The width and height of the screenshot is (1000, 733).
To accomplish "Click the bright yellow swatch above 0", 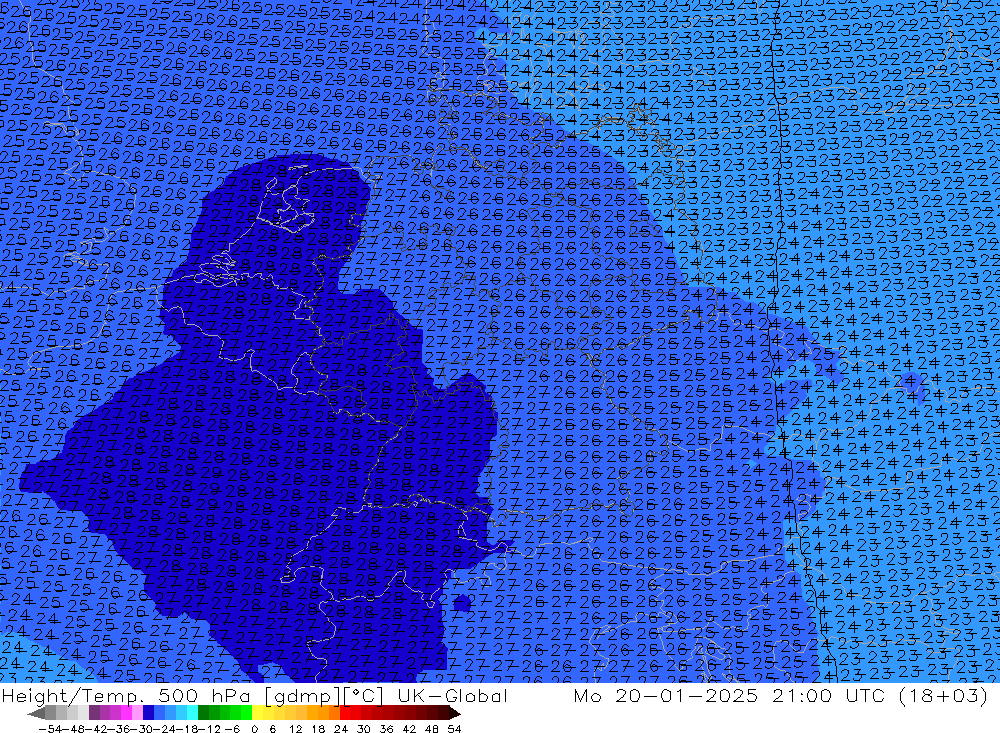I will [257, 713].
